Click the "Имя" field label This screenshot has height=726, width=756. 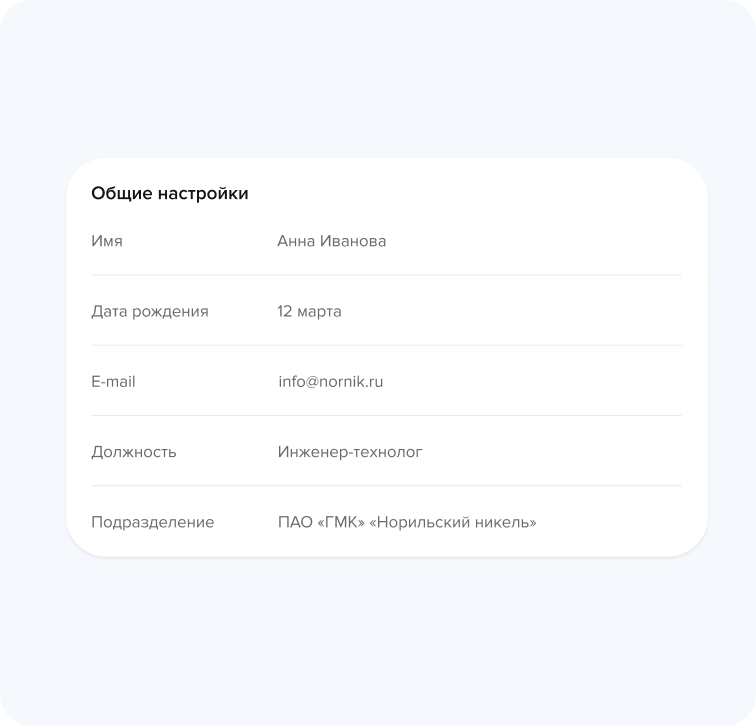pyautogui.click(x=107, y=241)
